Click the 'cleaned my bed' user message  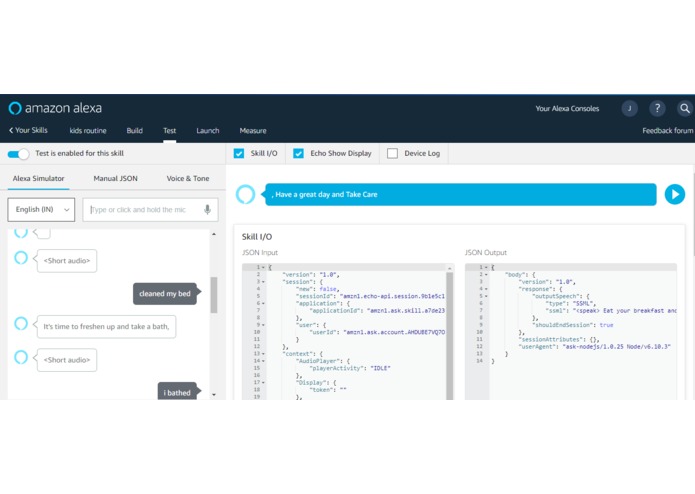pyautogui.click(x=165, y=293)
